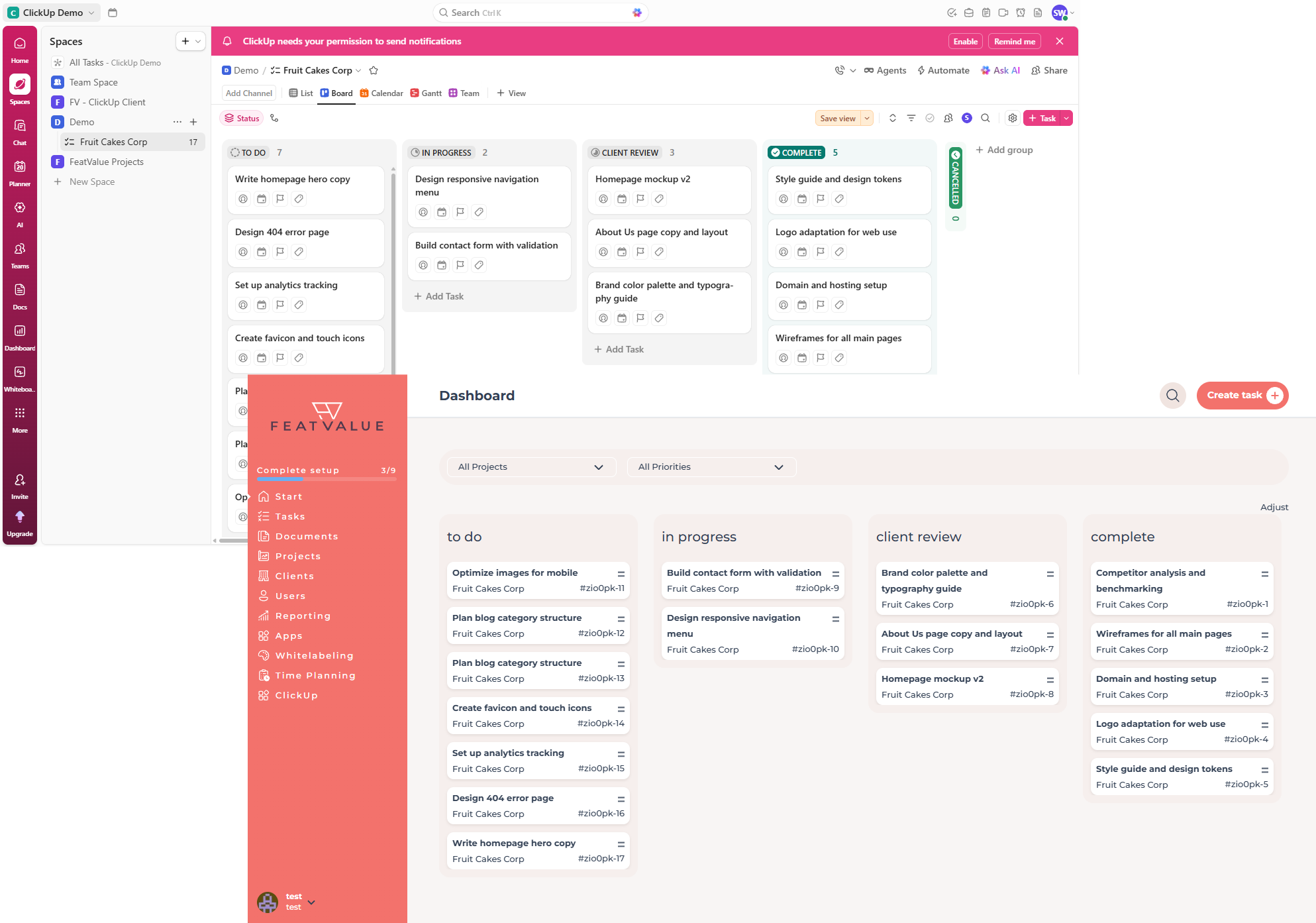1316x923 pixels.
Task: Click the briefcase icon in ClickUp header
Action: point(969,13)
